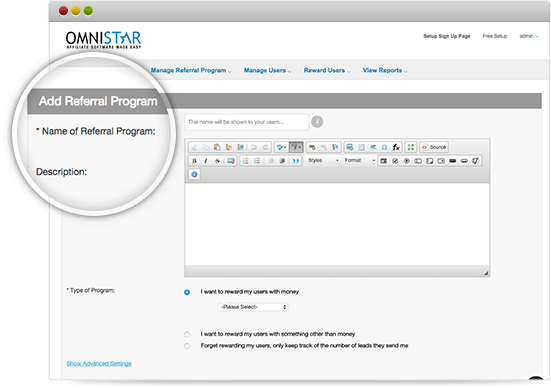
Task: Select reward my users with money
Action: (187, 292)
